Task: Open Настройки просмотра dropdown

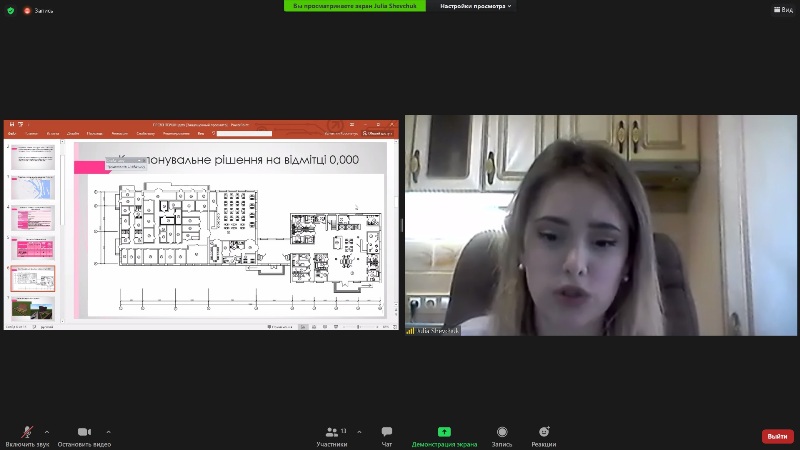Action: (x=476, y=6)
